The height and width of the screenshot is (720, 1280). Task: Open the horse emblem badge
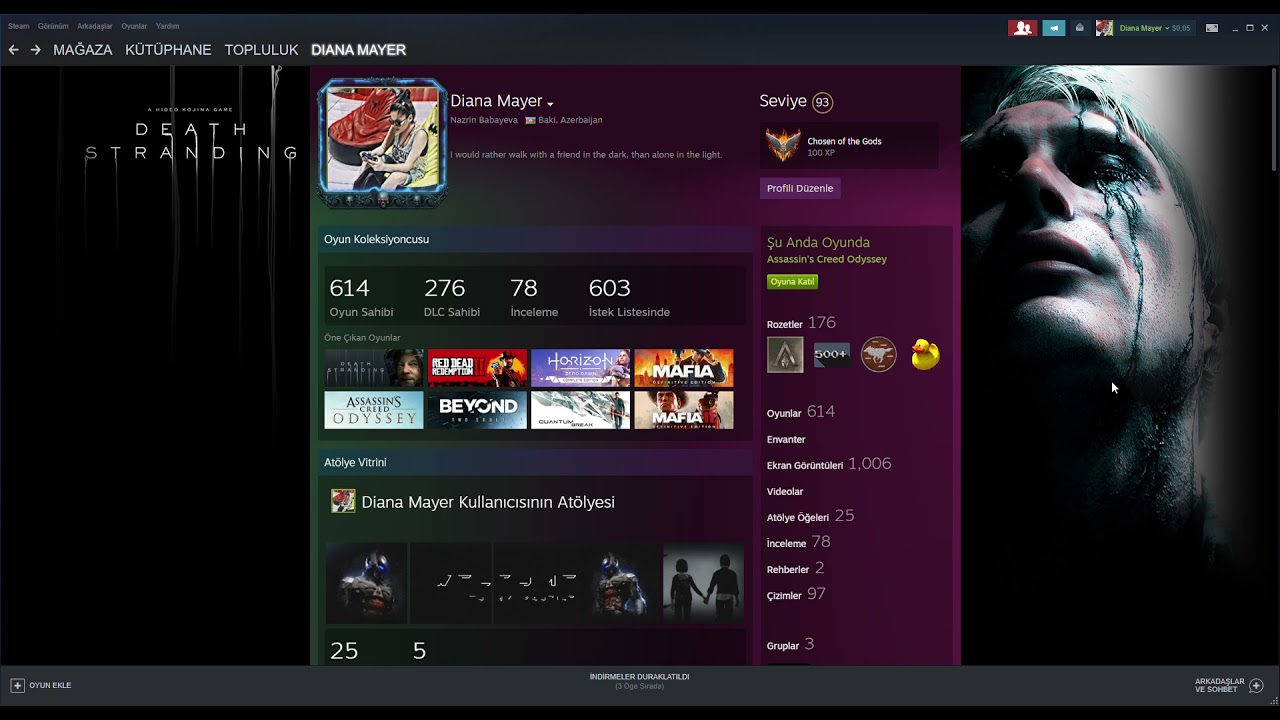tap(879, 355)
